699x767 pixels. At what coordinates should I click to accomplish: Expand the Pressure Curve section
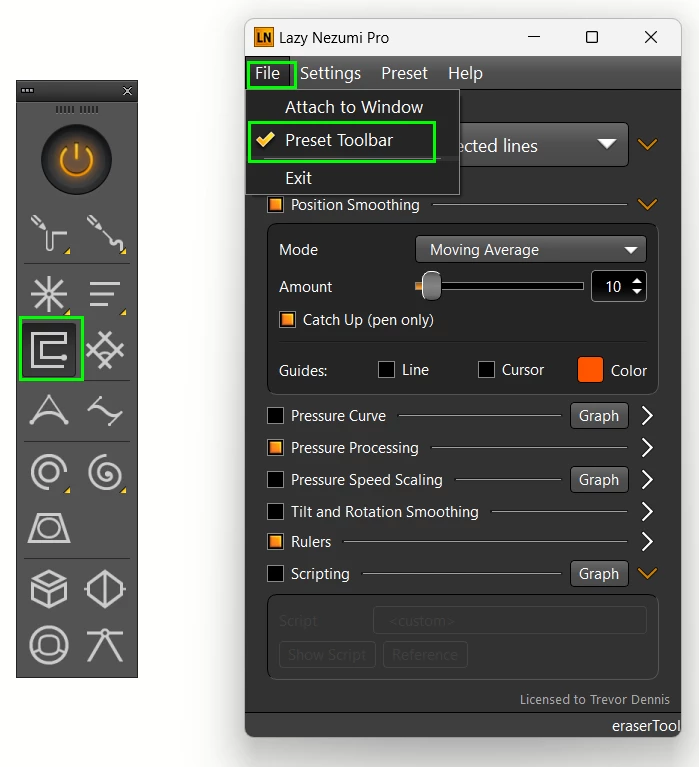647,416
